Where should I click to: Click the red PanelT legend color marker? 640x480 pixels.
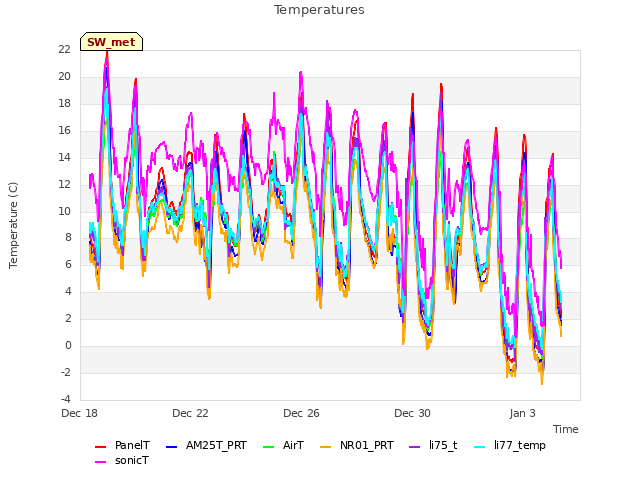point(100,447)
